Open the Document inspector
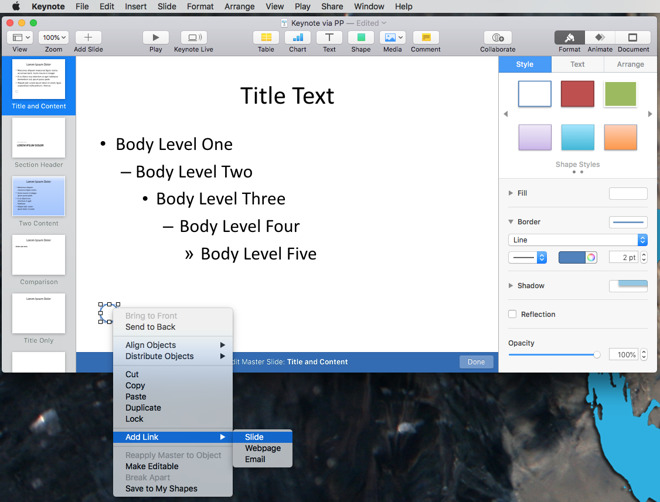 click(x=633, y=37)
